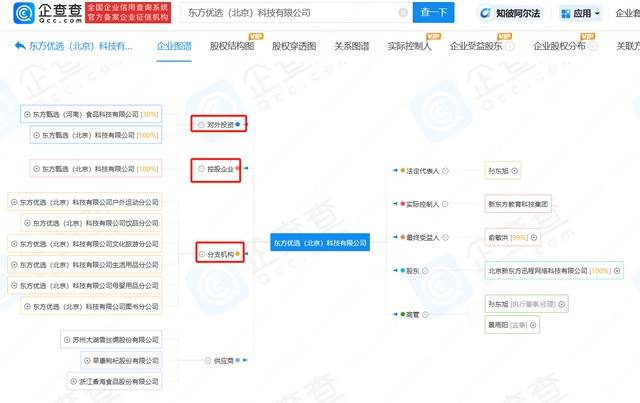Screen dimensions: 640x403
Task: Clear the search box with the X icon
Action: pos(403,13)
